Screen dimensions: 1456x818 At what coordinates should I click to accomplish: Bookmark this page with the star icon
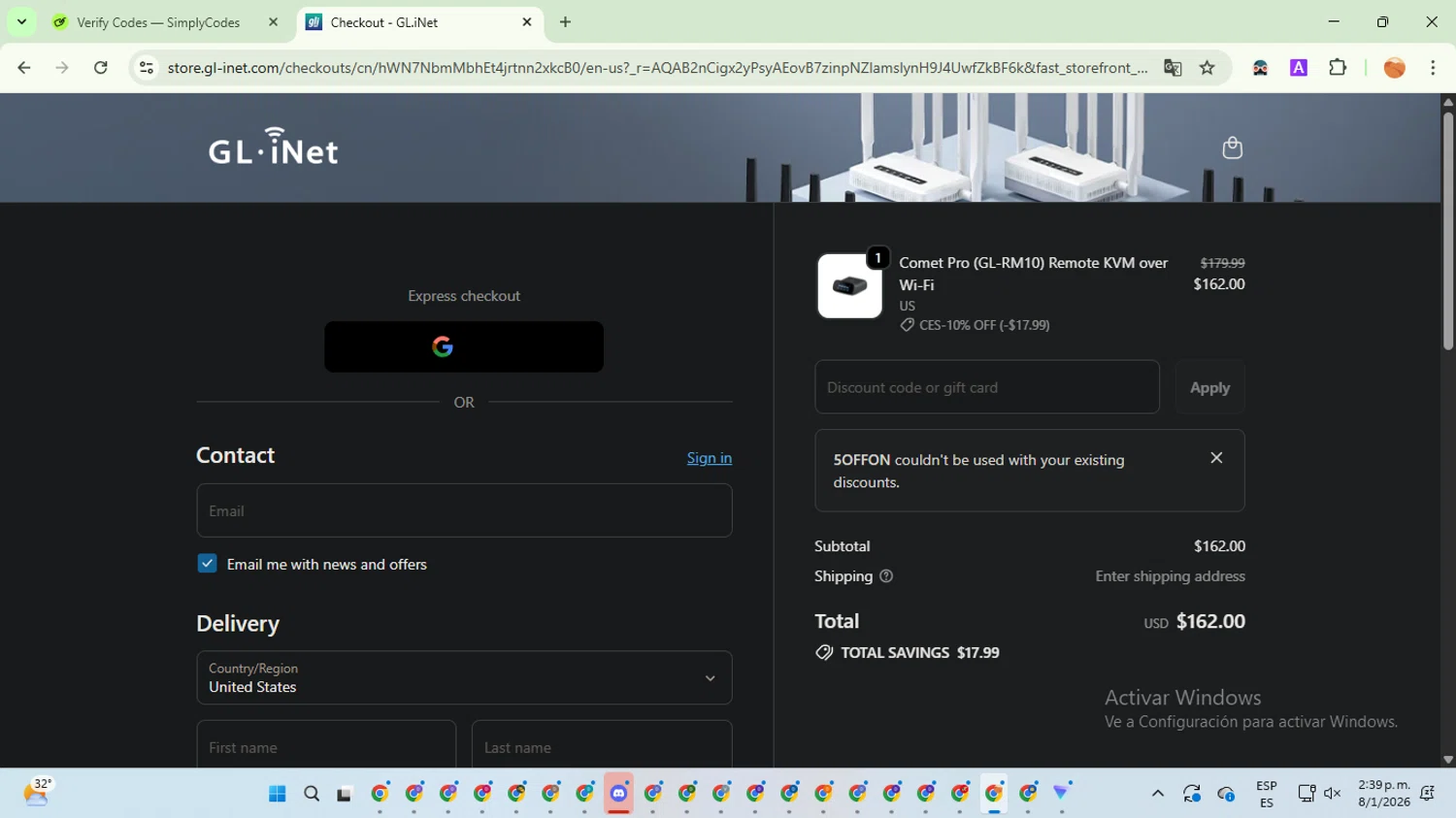(x=1207, y=68)
